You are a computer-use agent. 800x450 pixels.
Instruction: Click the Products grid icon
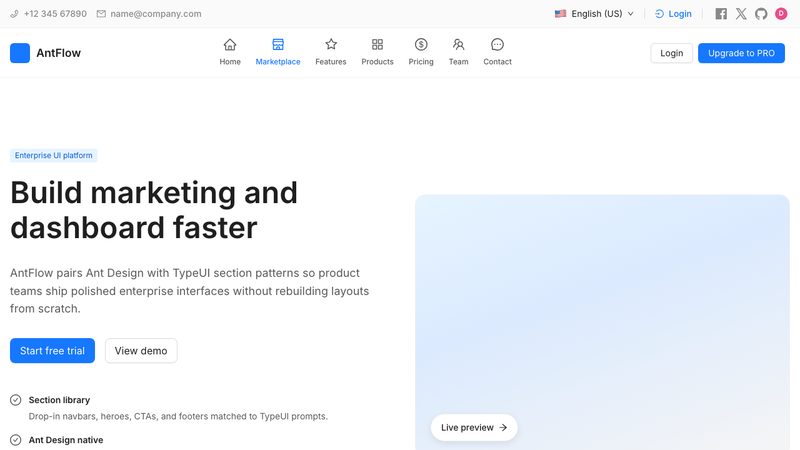(x=377, y=45)
